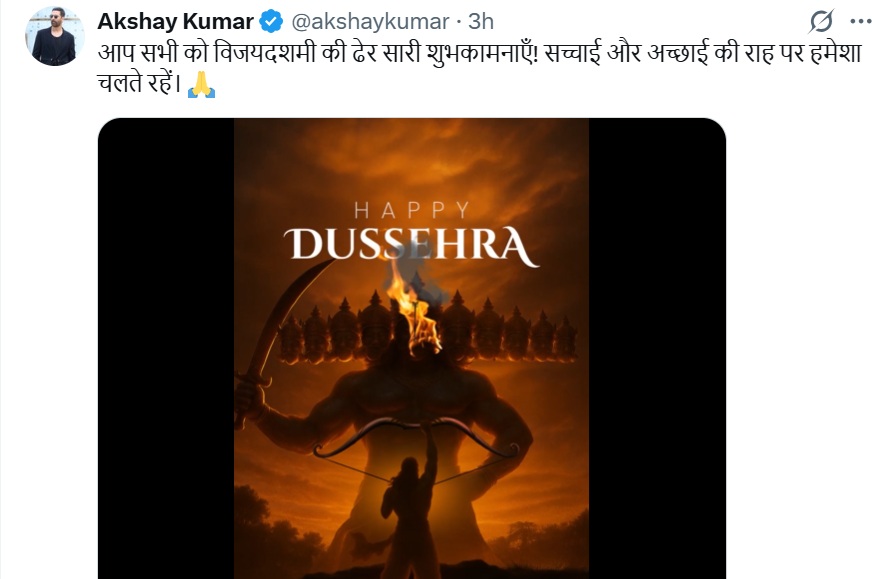Viewport: 872px width, 579px height.
Task: Open the Happy Dussehra poster image
Action: [x=412, y=348]
